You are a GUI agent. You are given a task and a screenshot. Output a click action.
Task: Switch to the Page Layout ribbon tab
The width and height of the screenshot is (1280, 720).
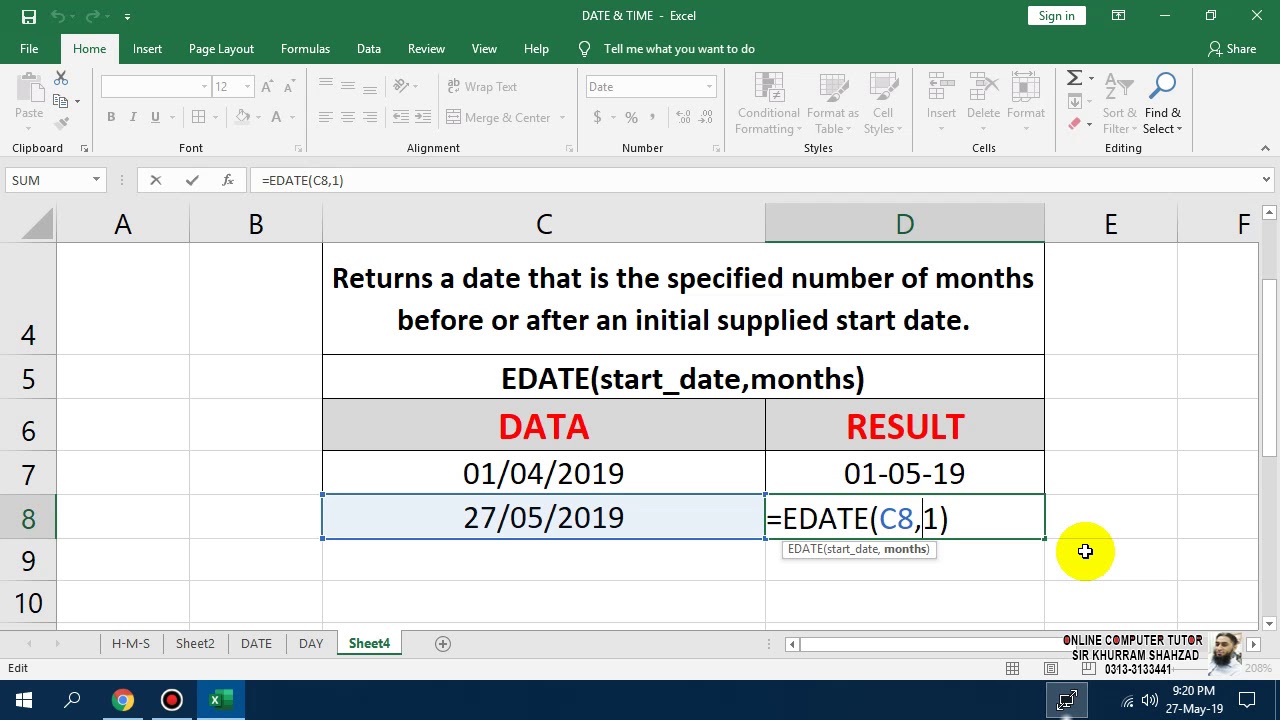(221, 49)
